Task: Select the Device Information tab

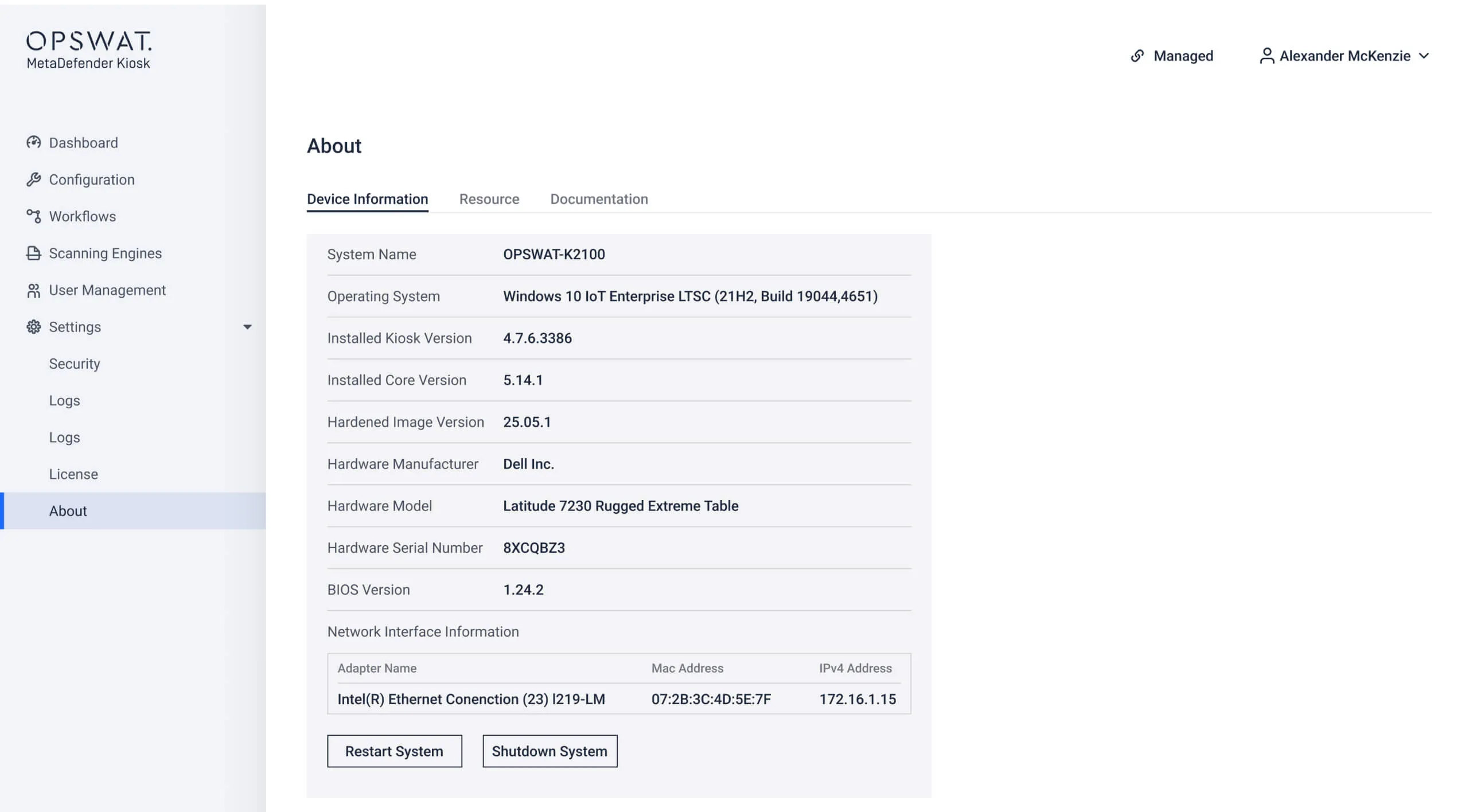Action: [367, 199]
